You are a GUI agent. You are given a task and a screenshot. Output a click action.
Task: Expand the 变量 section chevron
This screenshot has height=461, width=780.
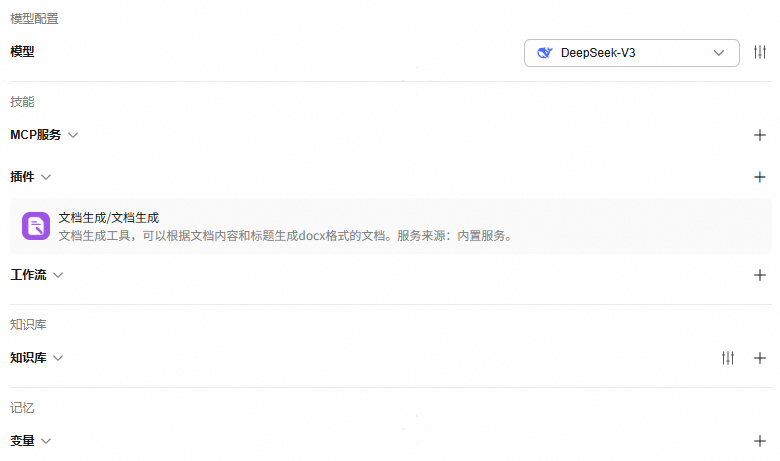point(46,440)
